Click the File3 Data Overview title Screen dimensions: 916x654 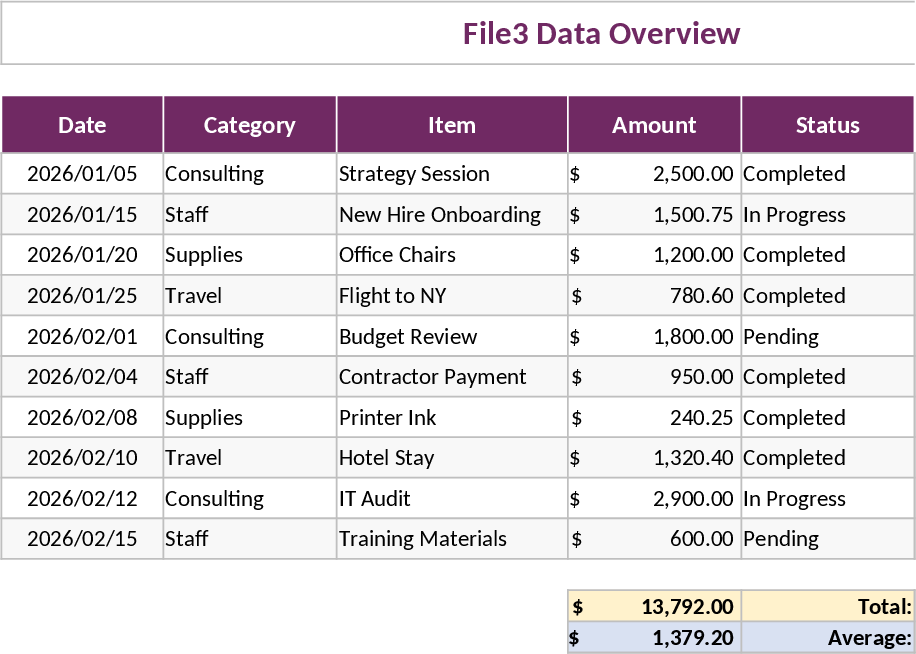[598, 33]
